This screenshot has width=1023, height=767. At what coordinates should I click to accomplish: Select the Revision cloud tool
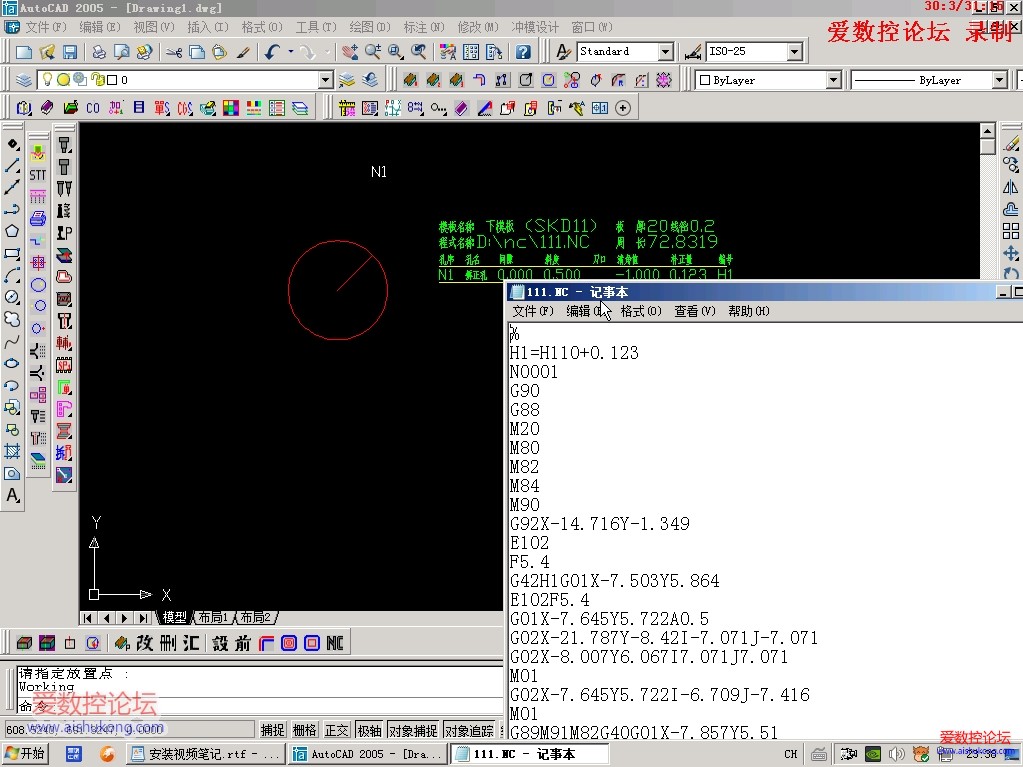(x=12, y=319)
